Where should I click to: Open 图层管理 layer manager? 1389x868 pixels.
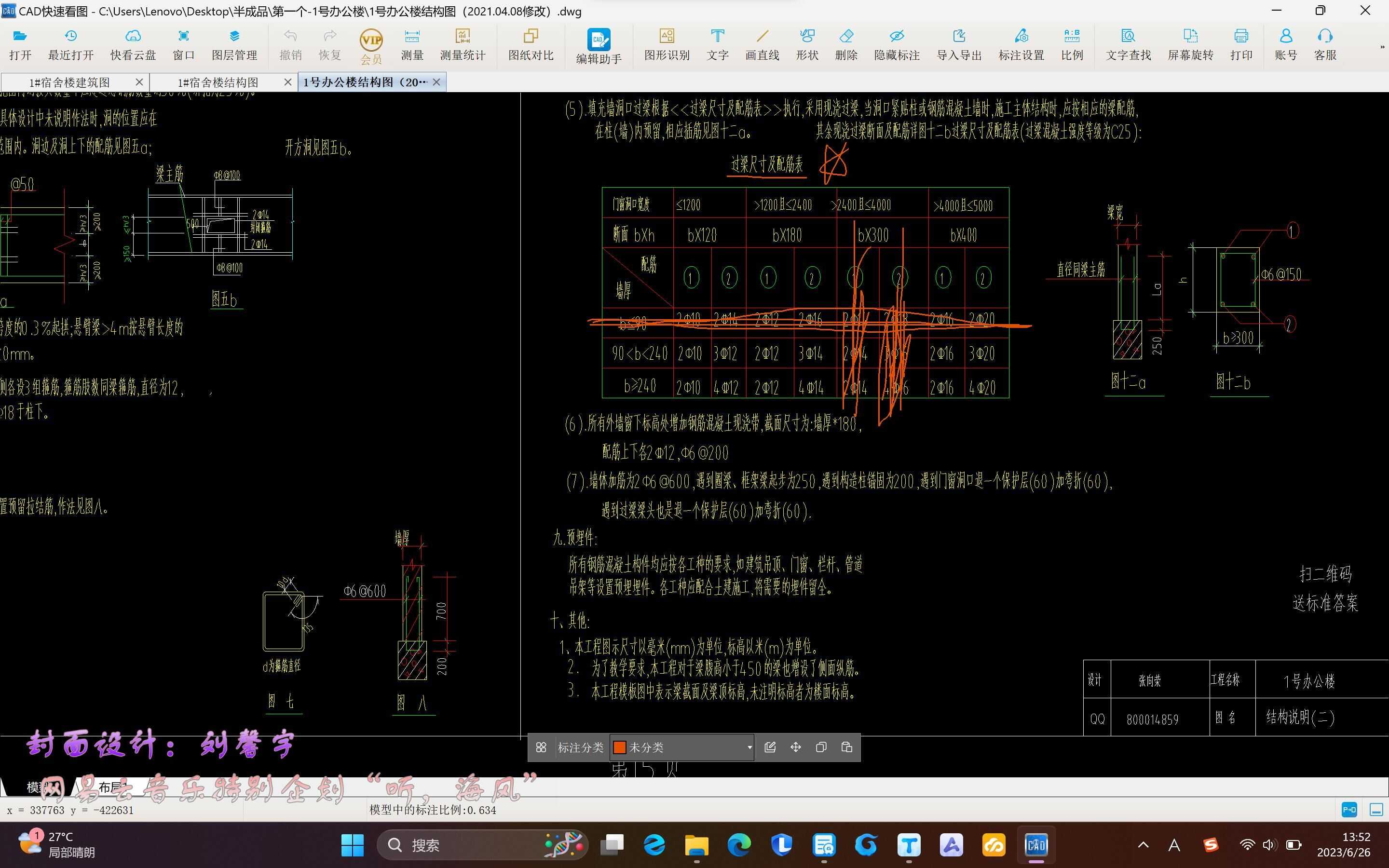[x=234, y=45]
